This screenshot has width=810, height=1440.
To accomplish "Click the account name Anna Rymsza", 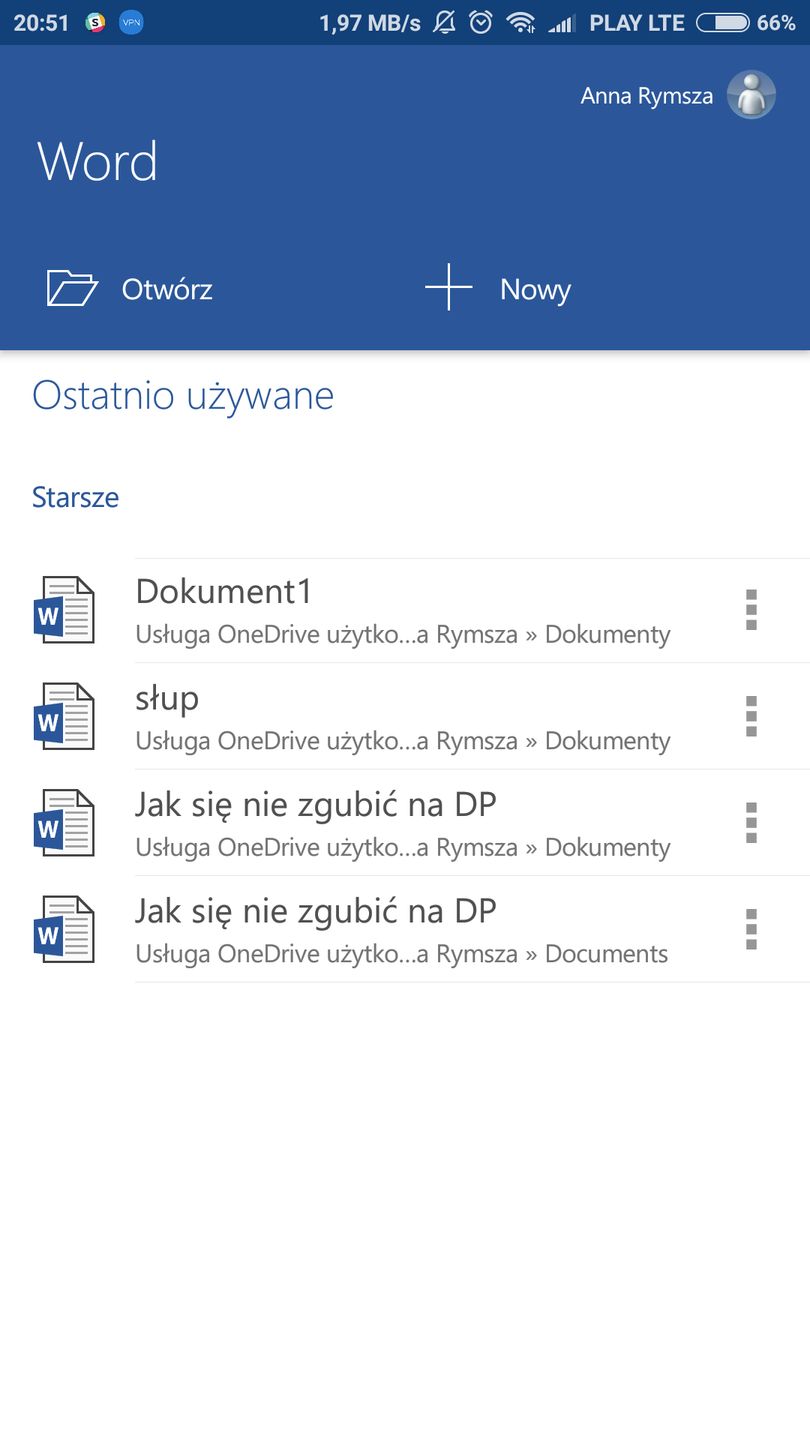I will (646, 95).
